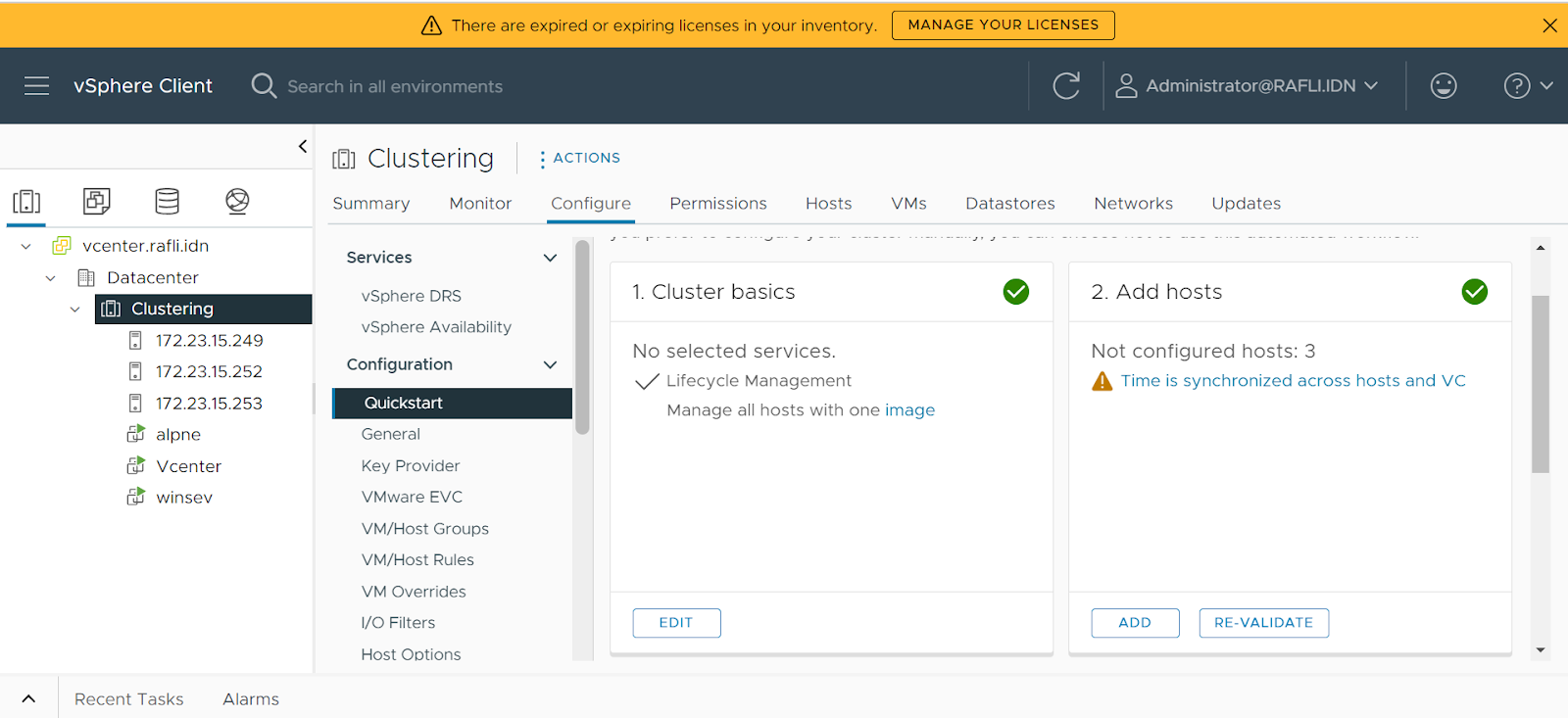The image size is (1568, 718).
Task: Click the search all environments field
Action: tap(395, 86)
